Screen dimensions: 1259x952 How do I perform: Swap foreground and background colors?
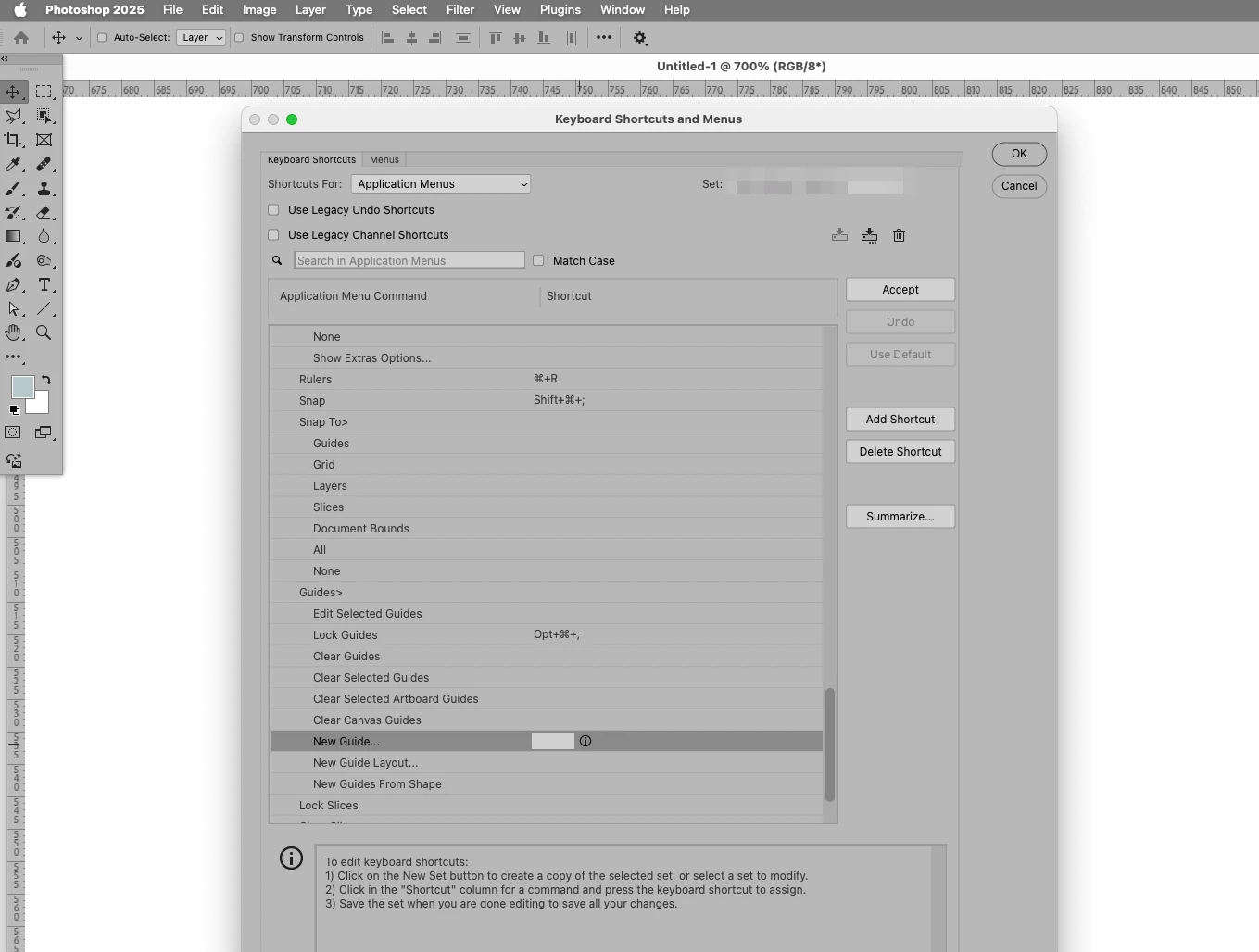tap(46, 380)
